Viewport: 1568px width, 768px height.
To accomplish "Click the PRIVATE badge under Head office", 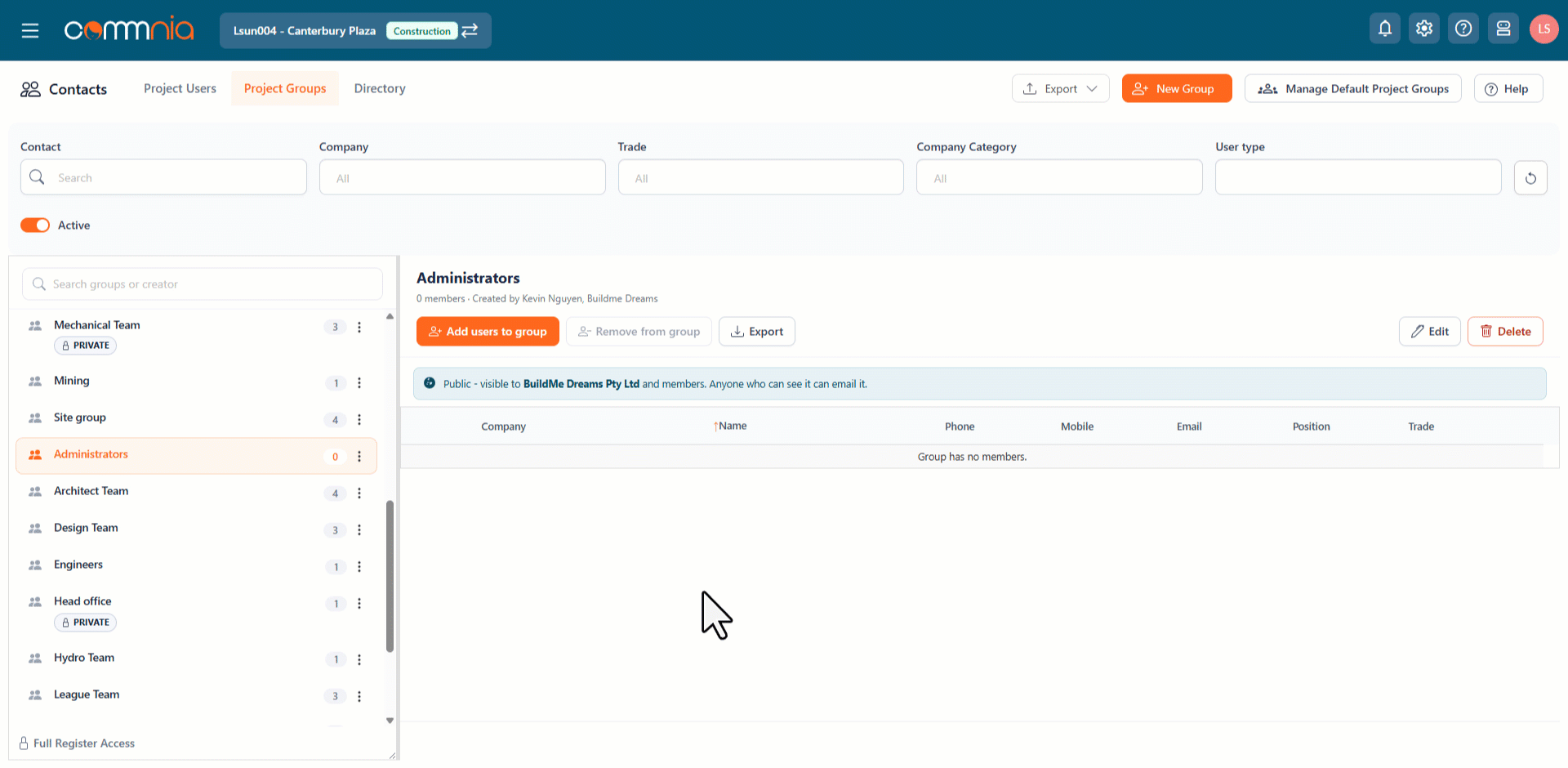I will click(x=85, y=623).
